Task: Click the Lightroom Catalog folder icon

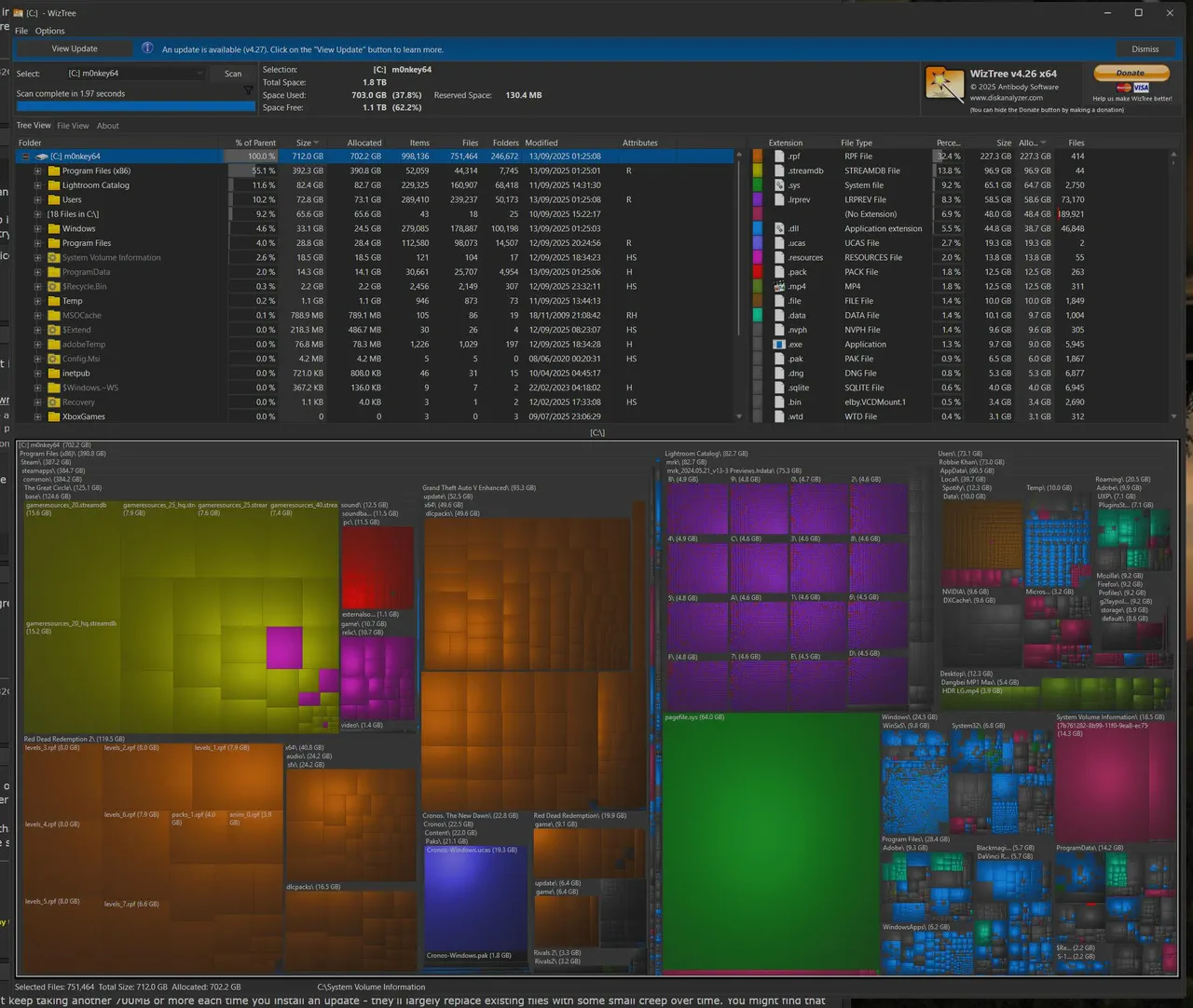Action: click(54, 185)
